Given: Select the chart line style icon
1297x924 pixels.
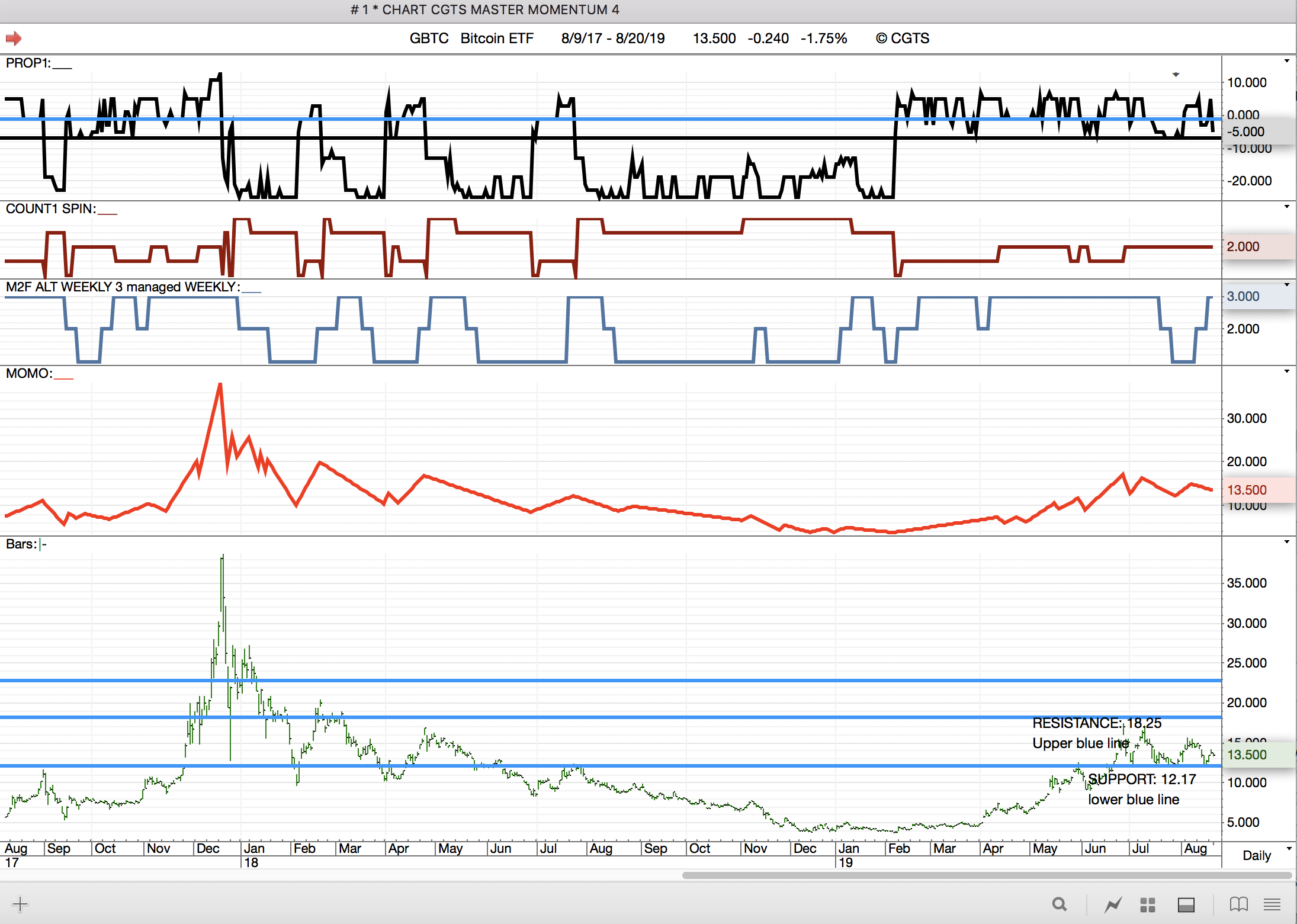Looking at the screenshot, I should (x=1113, y=904).
